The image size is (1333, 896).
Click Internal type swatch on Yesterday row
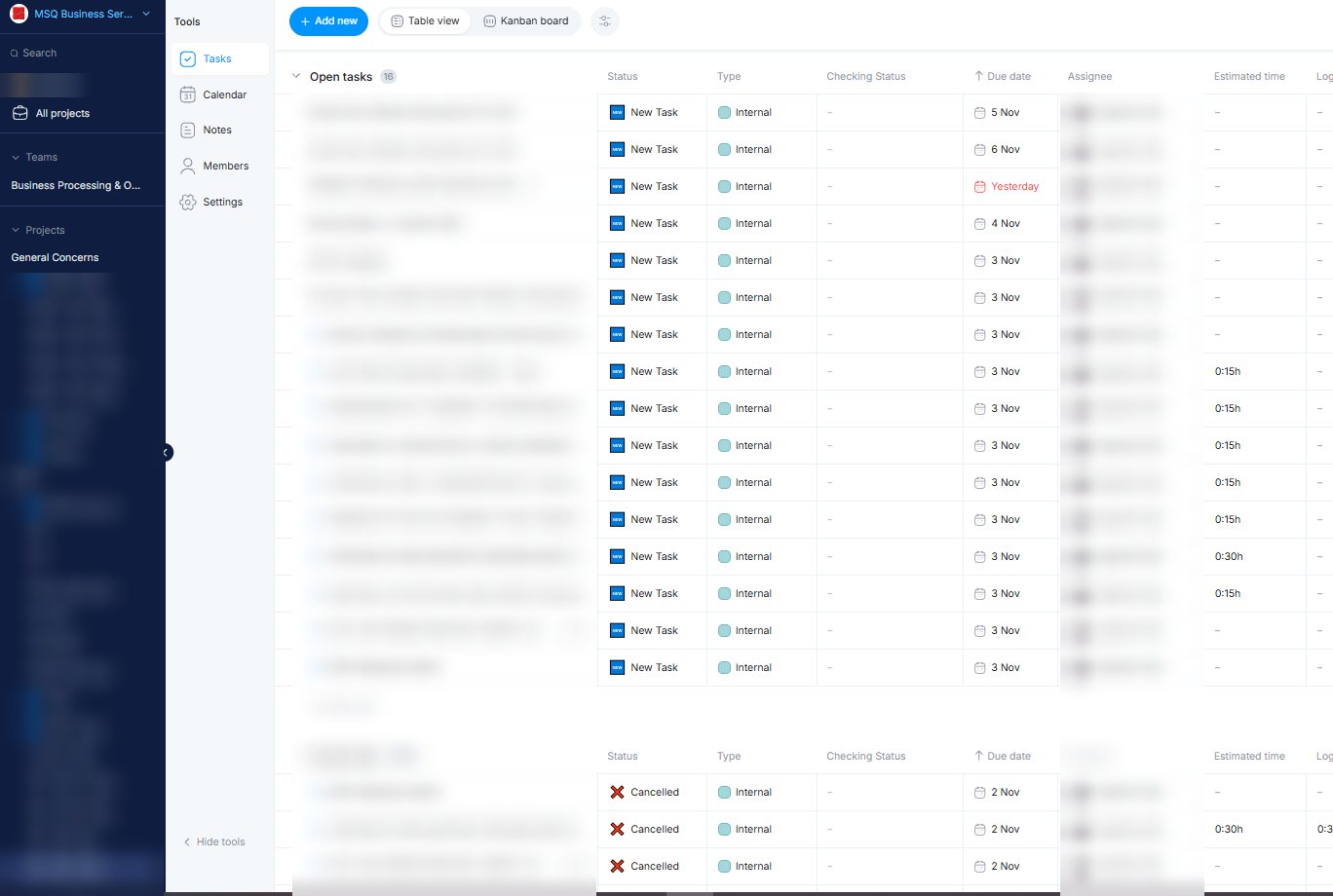point(724,186)
